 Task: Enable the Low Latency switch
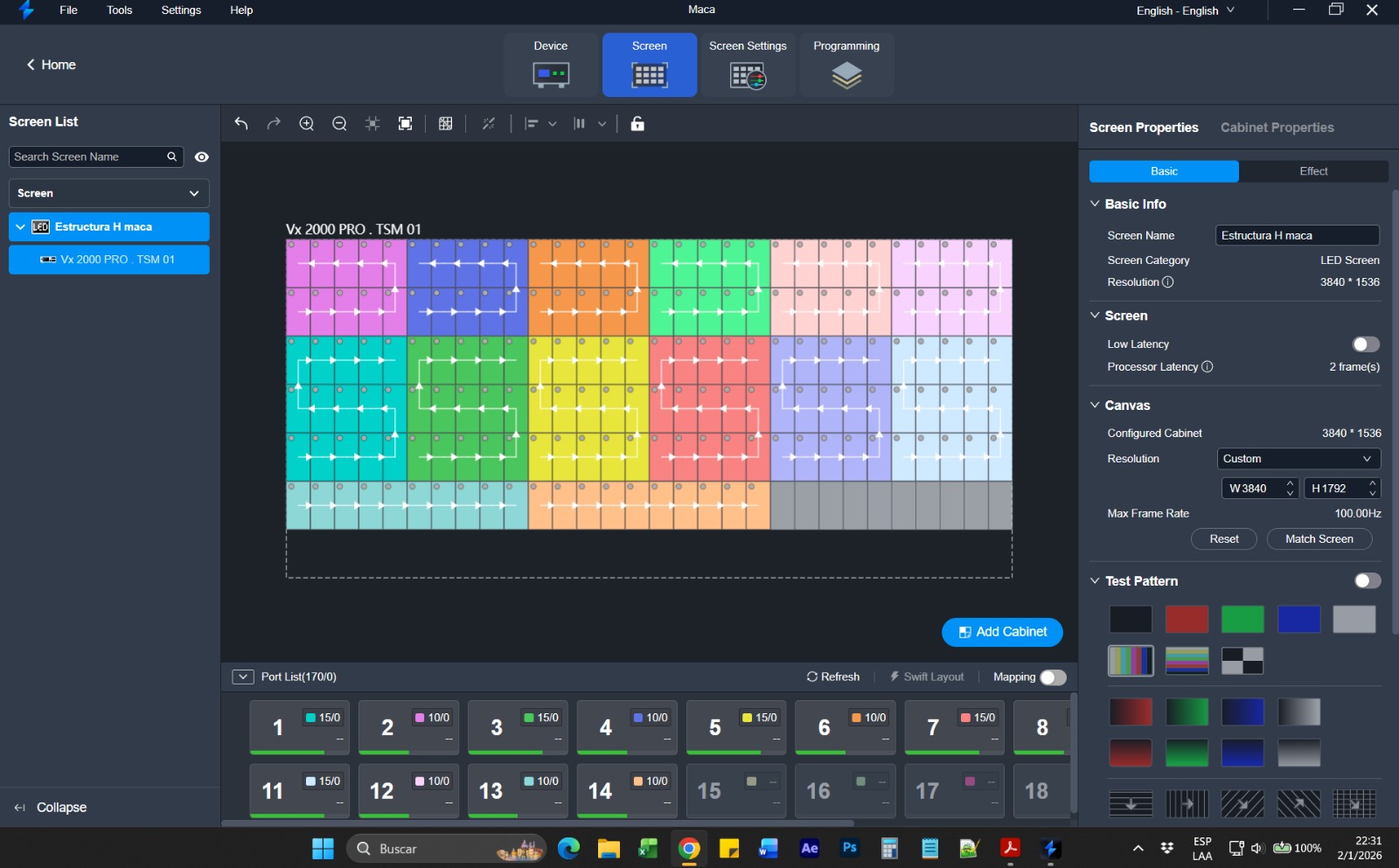point(1365,344)
